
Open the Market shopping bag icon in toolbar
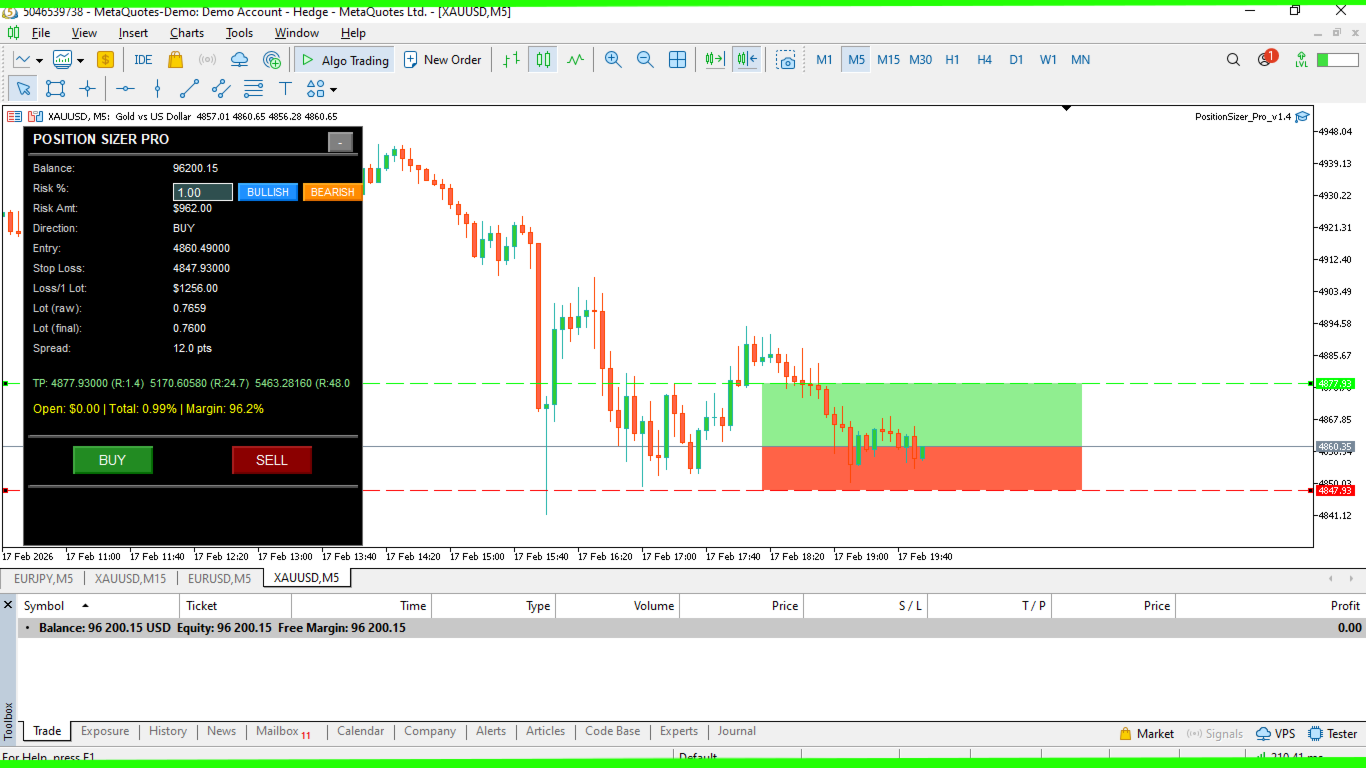pos(176,60)
